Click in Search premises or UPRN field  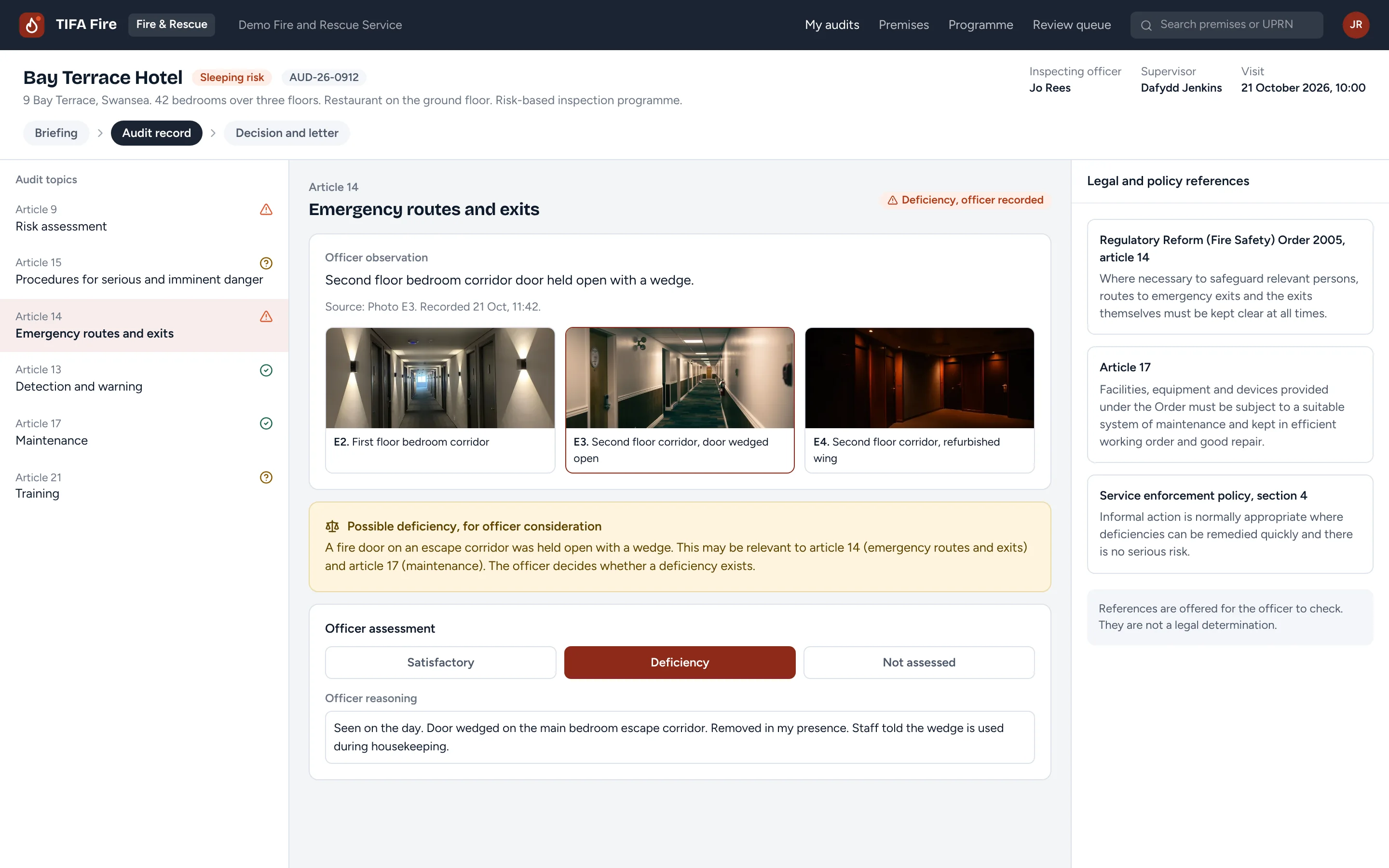pyautogui.click(x=1226, y=25)
